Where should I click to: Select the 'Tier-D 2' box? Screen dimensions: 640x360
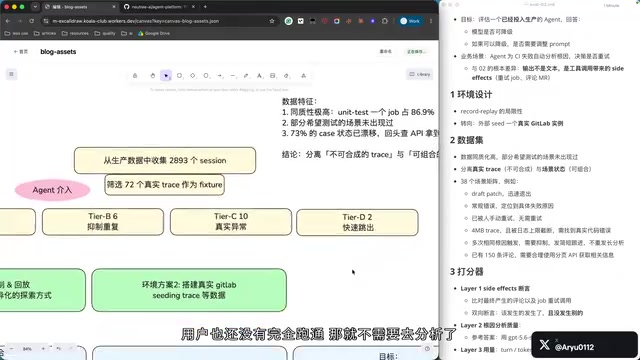pos(358,222)
